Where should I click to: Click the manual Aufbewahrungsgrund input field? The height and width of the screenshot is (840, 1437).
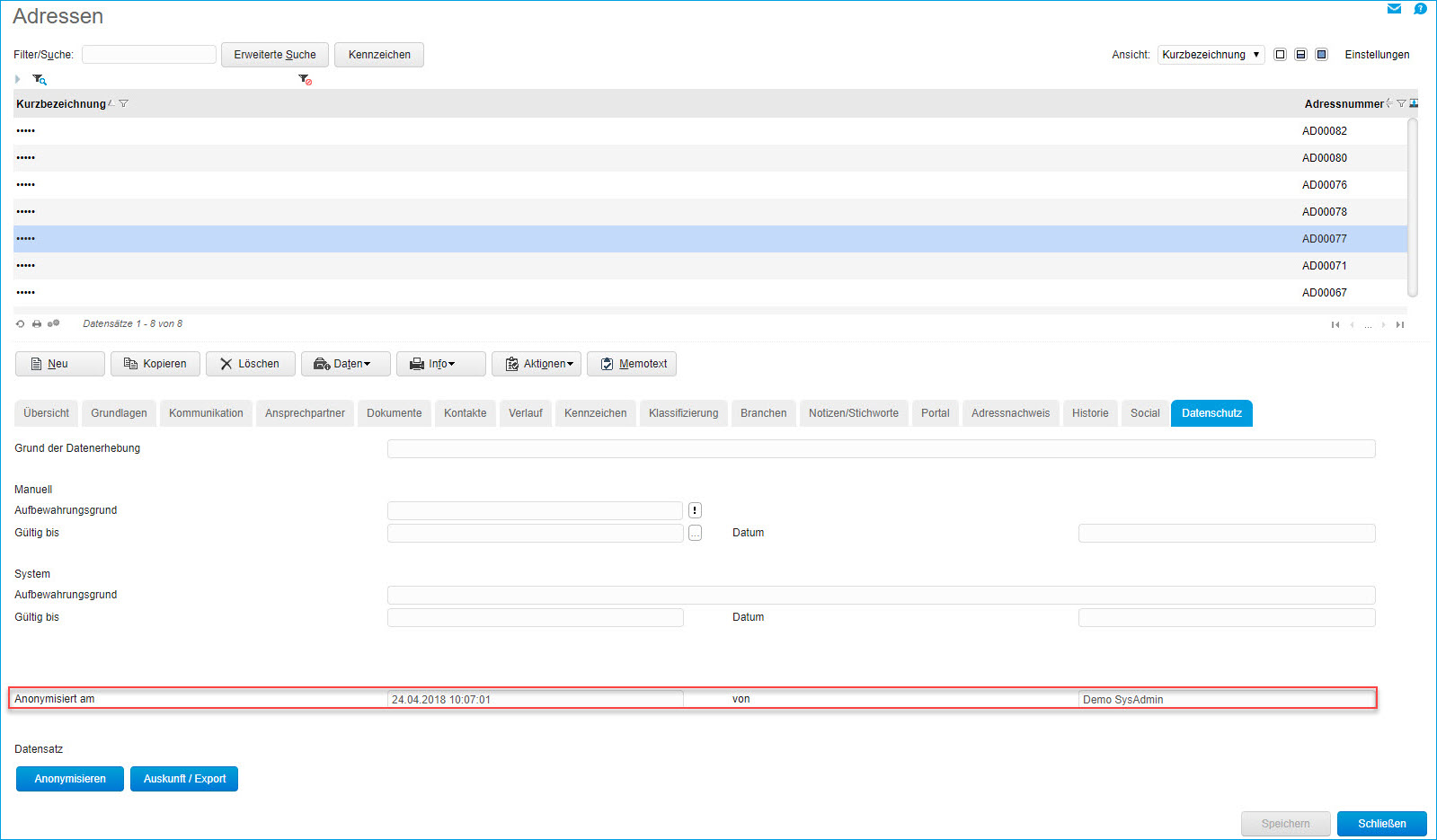point(536,510)
